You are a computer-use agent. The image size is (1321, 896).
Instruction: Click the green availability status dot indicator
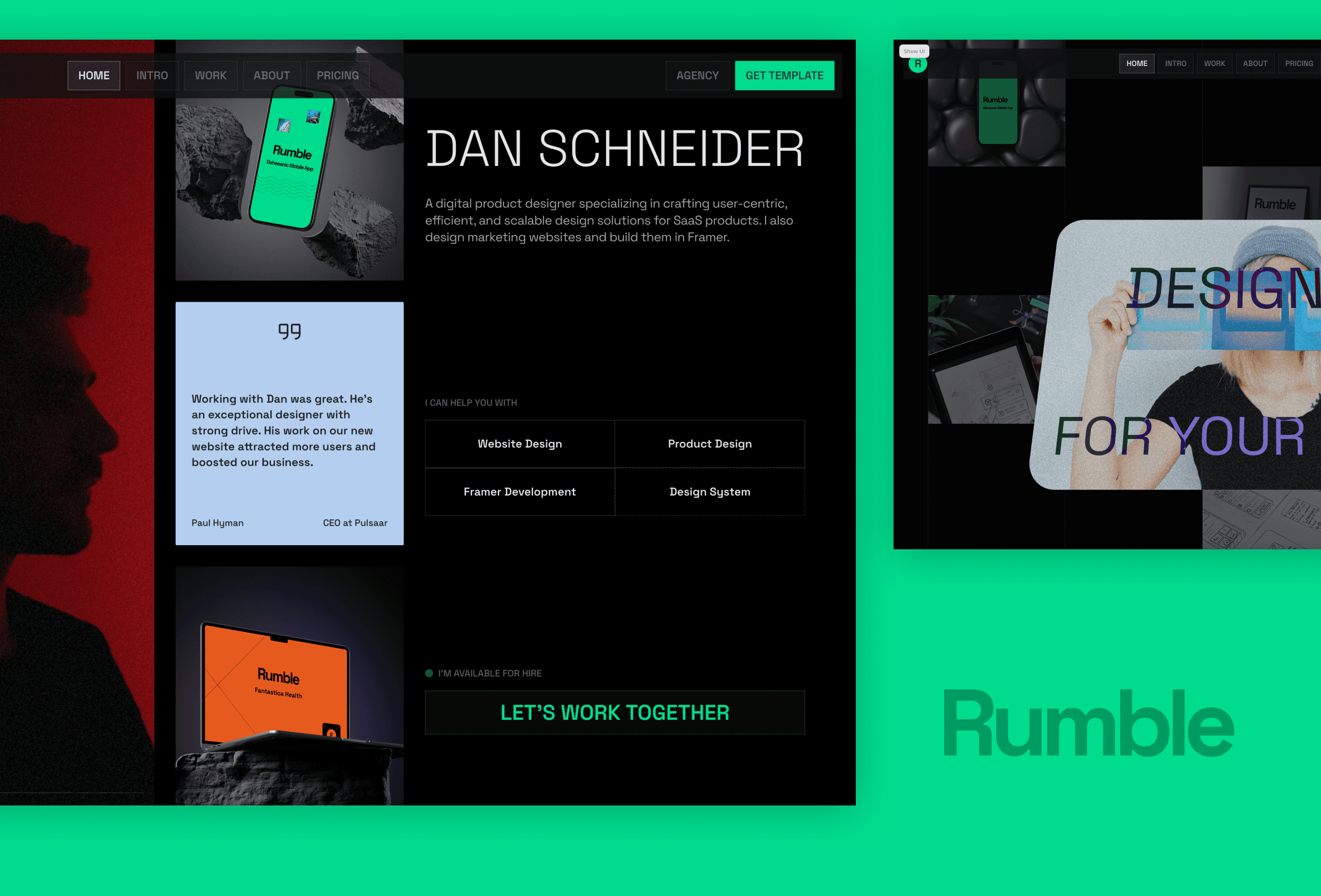pyautogui.click(x=428, y=672)
